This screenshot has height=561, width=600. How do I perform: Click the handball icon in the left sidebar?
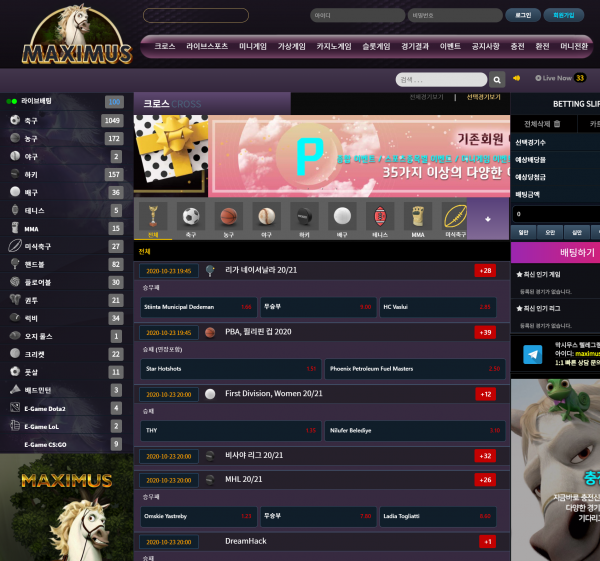tap(15, 264)
